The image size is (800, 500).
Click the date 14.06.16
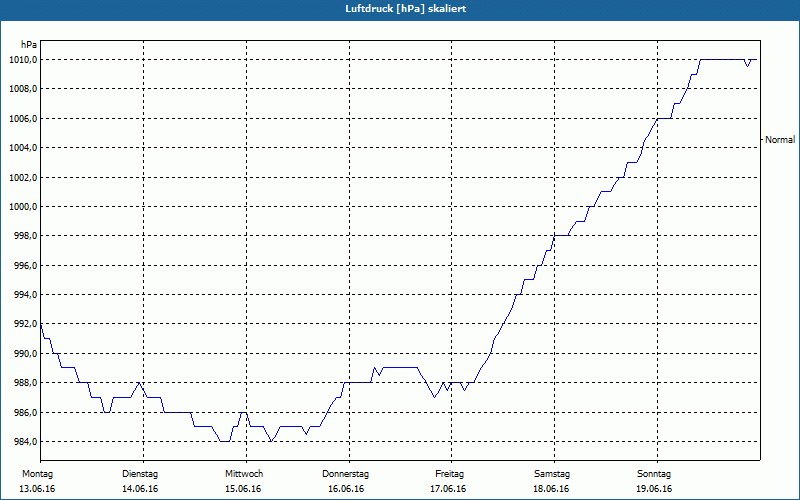click(x=140, y=489)
